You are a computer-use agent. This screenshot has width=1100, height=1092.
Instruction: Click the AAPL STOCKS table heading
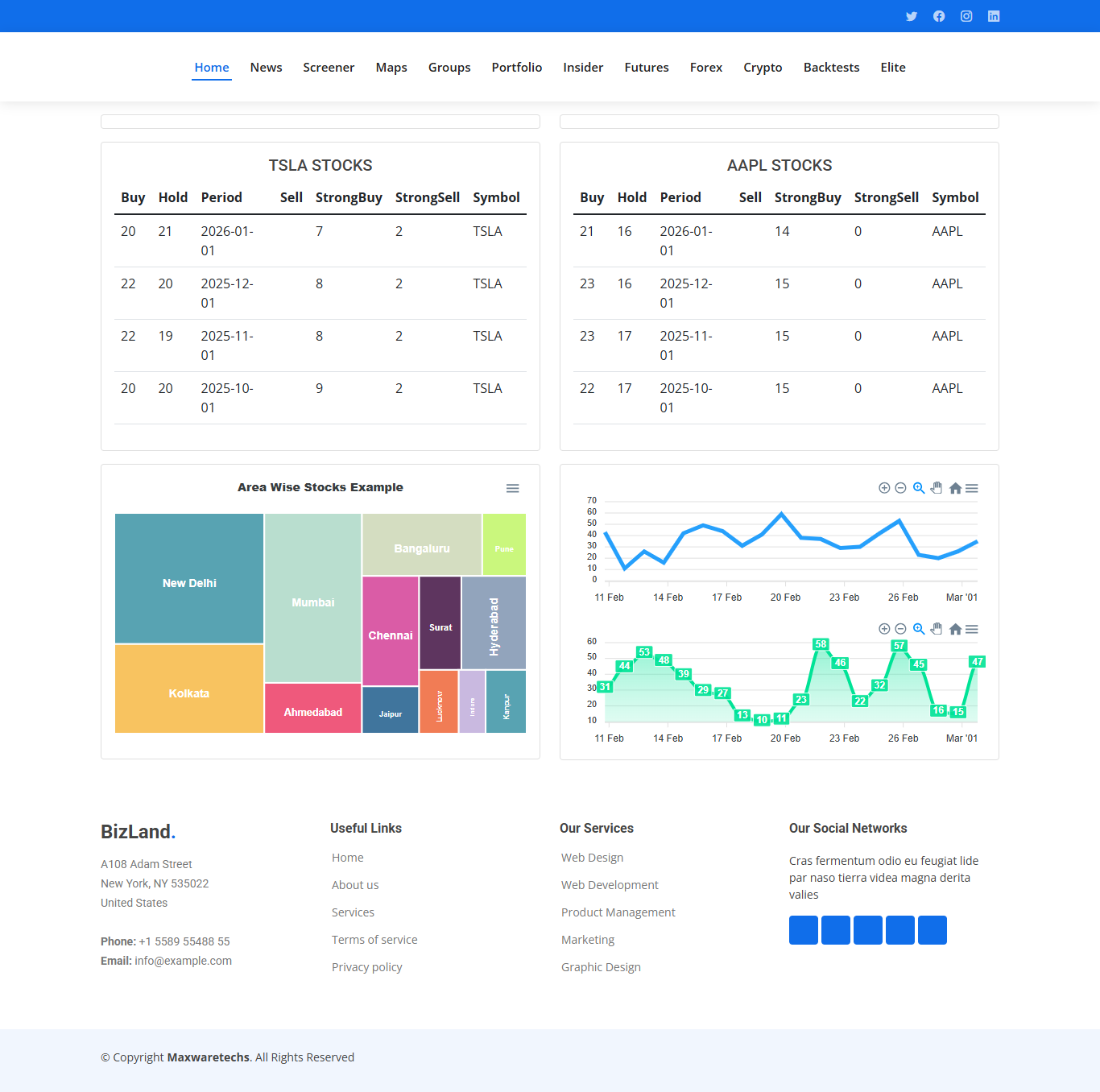click(x=780, y=165)
